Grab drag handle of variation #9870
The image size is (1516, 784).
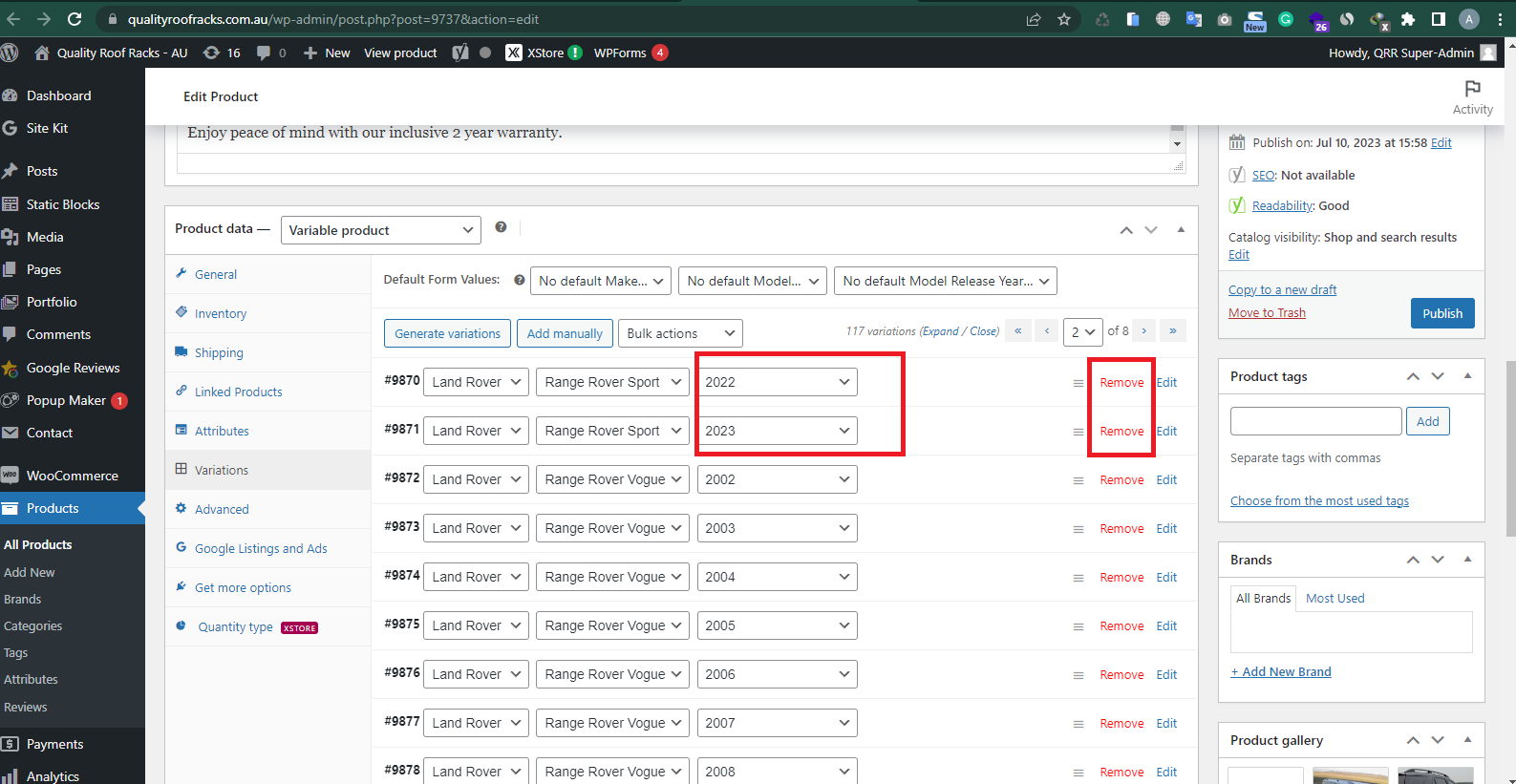coord(1078,383)
